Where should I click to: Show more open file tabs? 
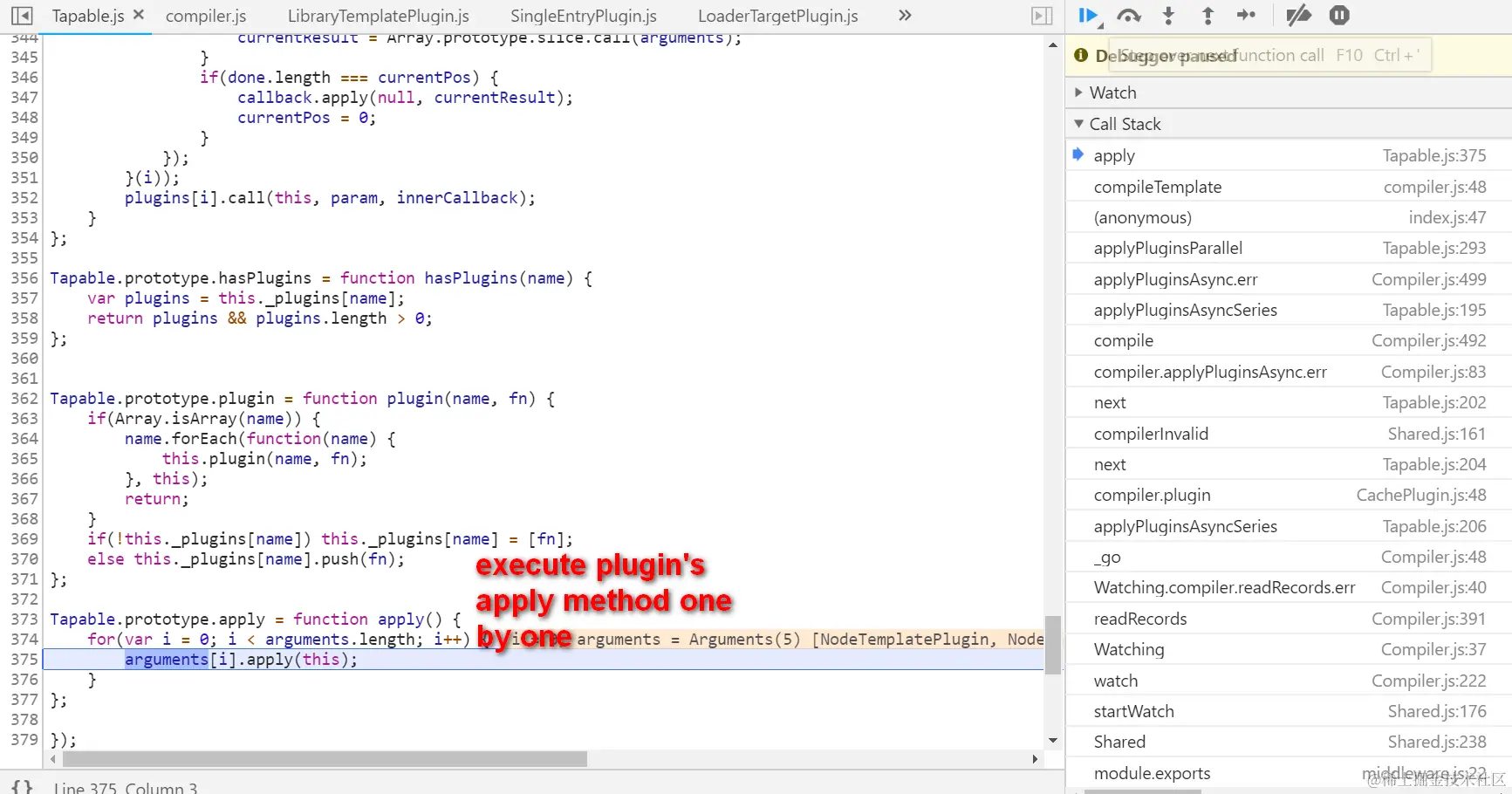(905, 16)
